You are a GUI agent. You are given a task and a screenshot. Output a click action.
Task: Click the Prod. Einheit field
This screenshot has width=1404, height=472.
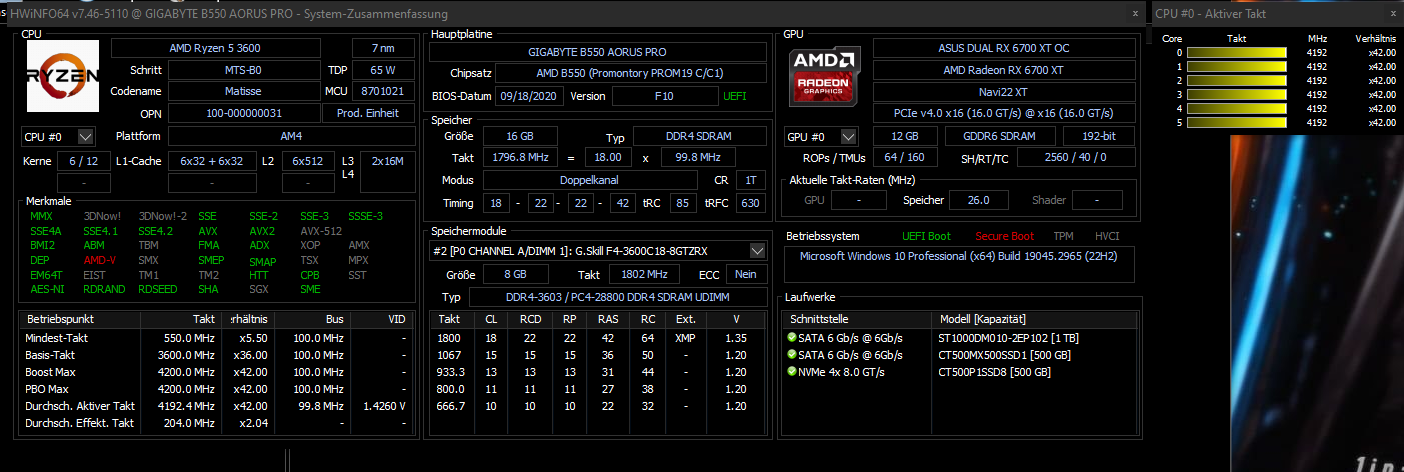[369, 113]
